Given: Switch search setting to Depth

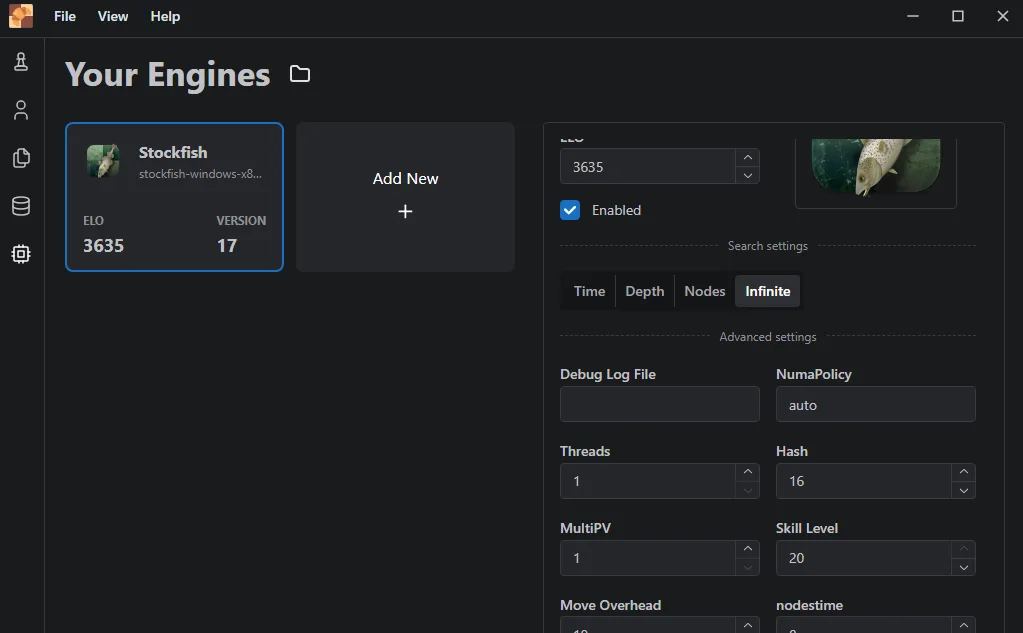Looking at the screenshot, I should pyautogui.click(x=645, y=291).
